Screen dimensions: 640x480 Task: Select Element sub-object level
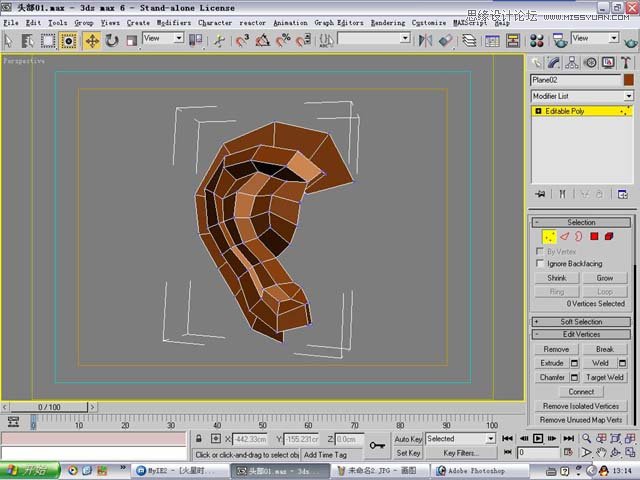[609, 236]
